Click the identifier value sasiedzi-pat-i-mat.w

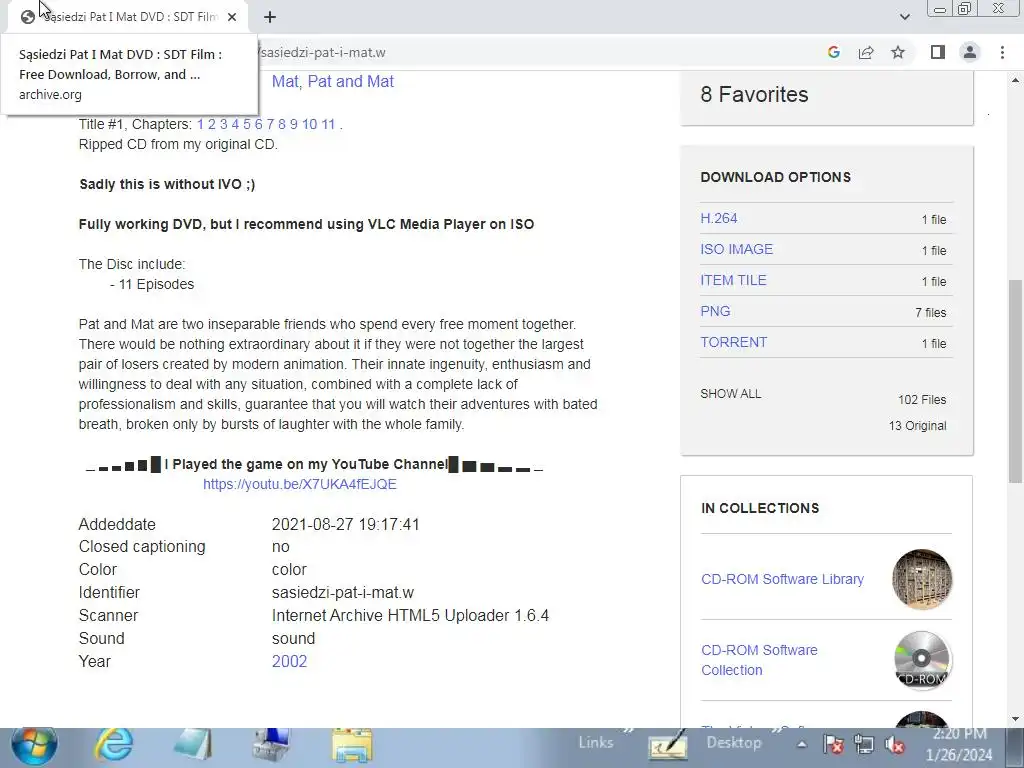(343, 593)
